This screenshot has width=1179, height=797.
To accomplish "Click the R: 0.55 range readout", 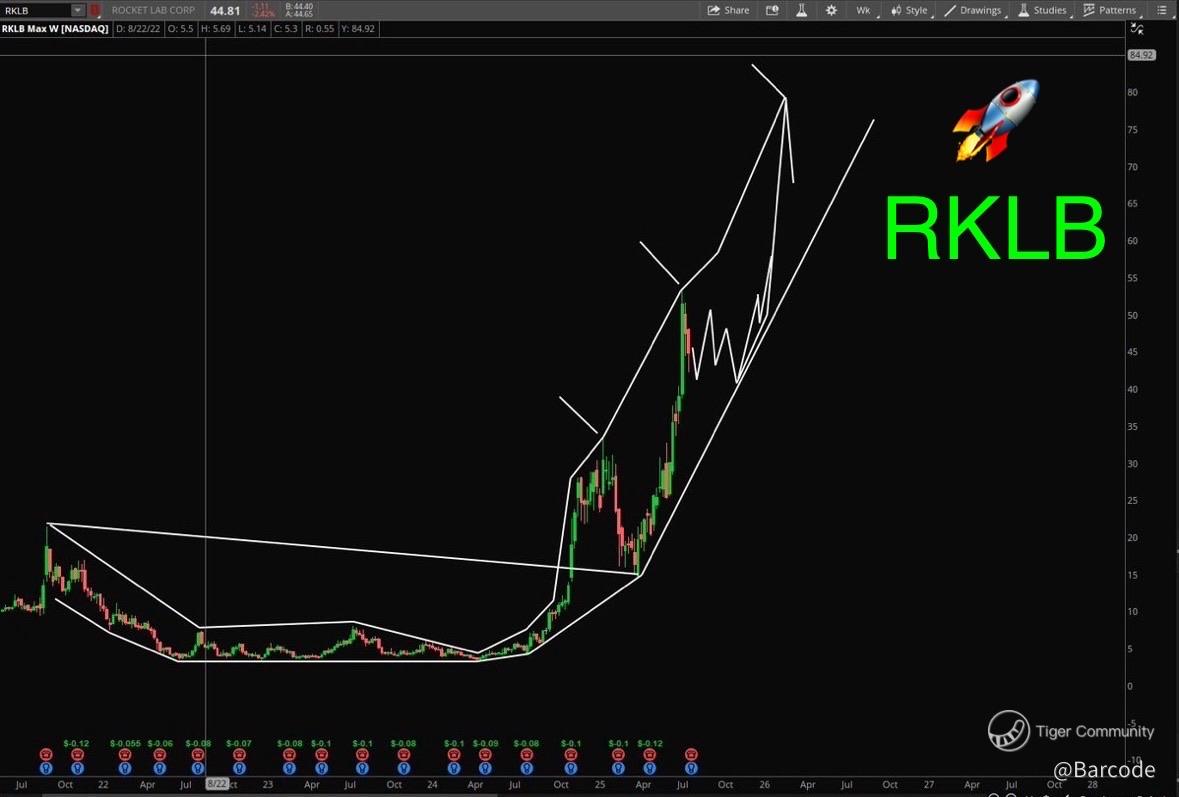I will [320, 29].
